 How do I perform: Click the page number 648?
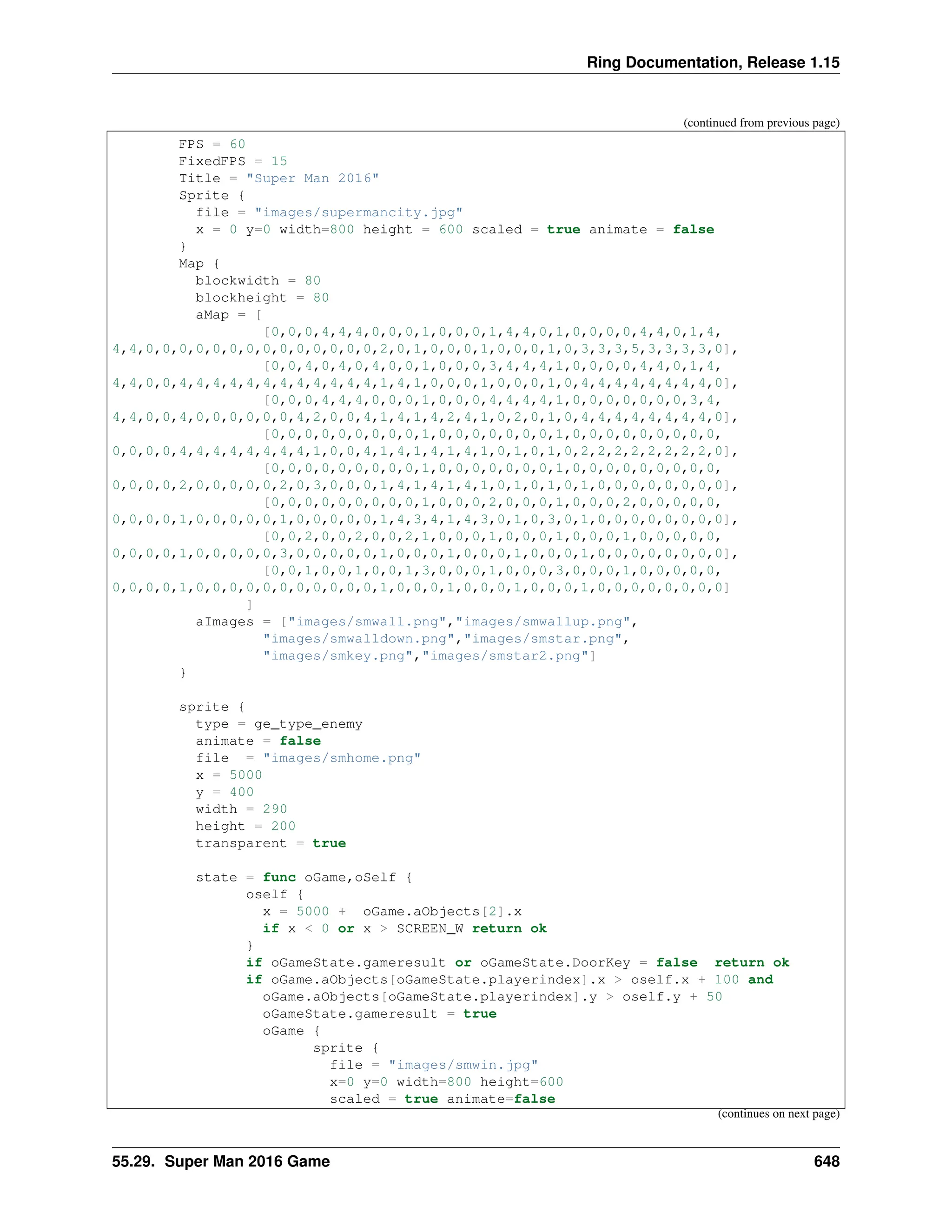point(826,1161)
